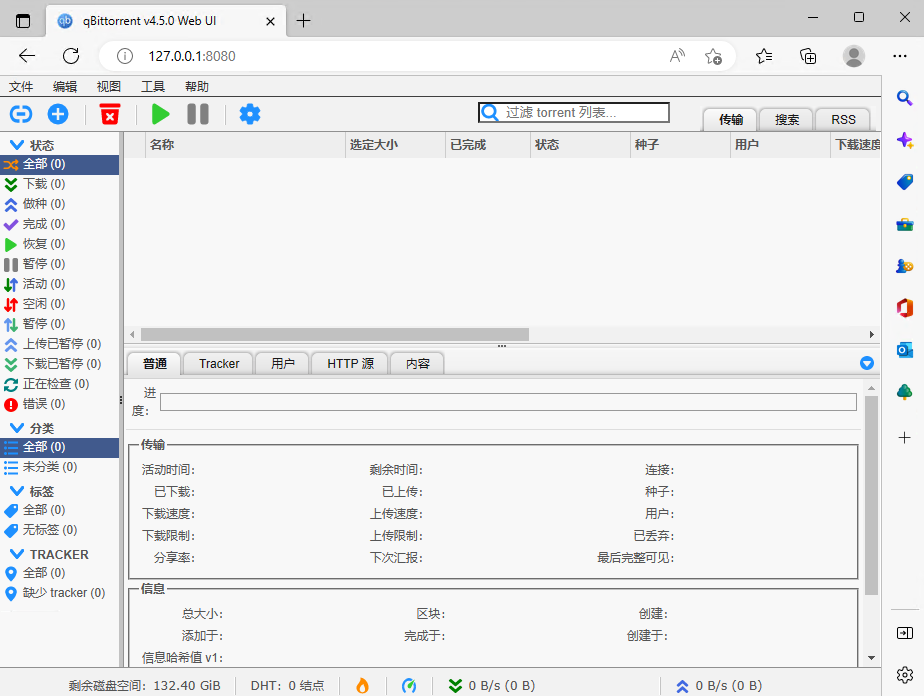The height and width of the screenshot is (696, 924).
Task: Collapse the 状态 filter section
Action: click(17, 145)
